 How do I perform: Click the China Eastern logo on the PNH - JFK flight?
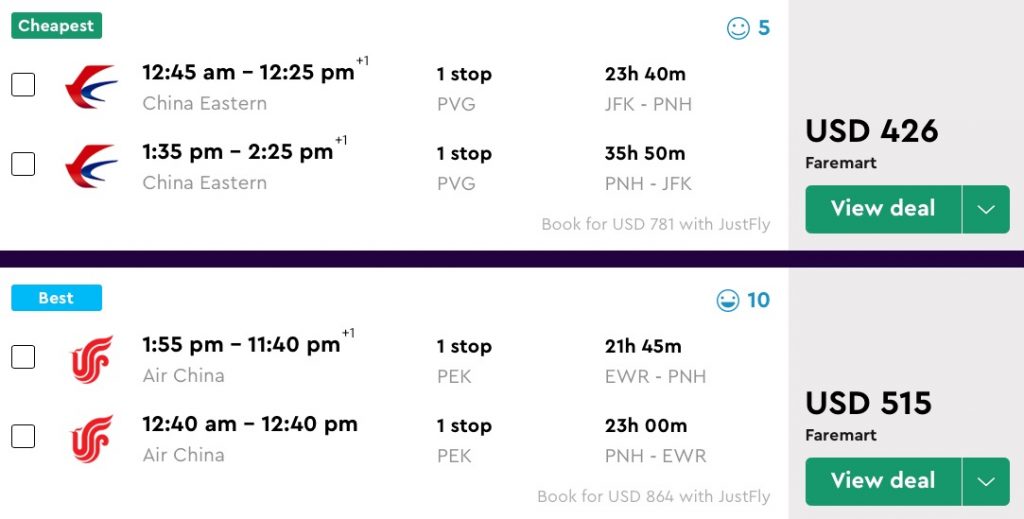click(91, 166)
